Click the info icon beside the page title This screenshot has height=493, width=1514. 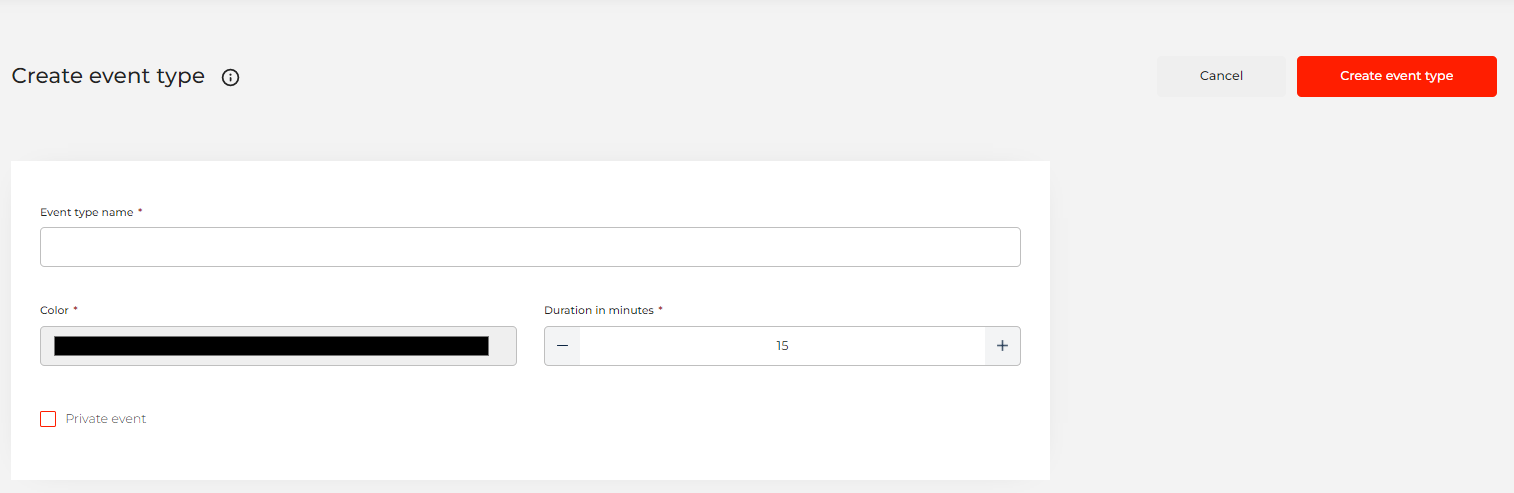[x=230, y=77]
